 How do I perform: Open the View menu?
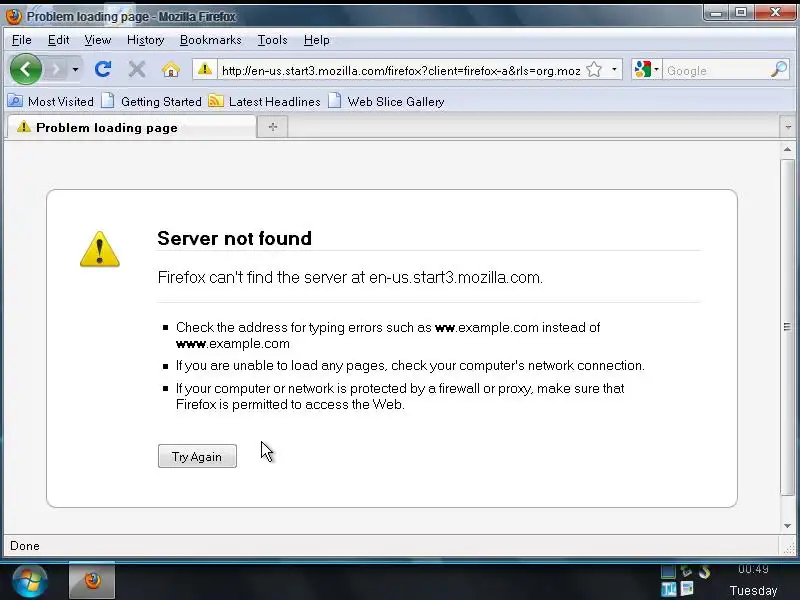97,40
